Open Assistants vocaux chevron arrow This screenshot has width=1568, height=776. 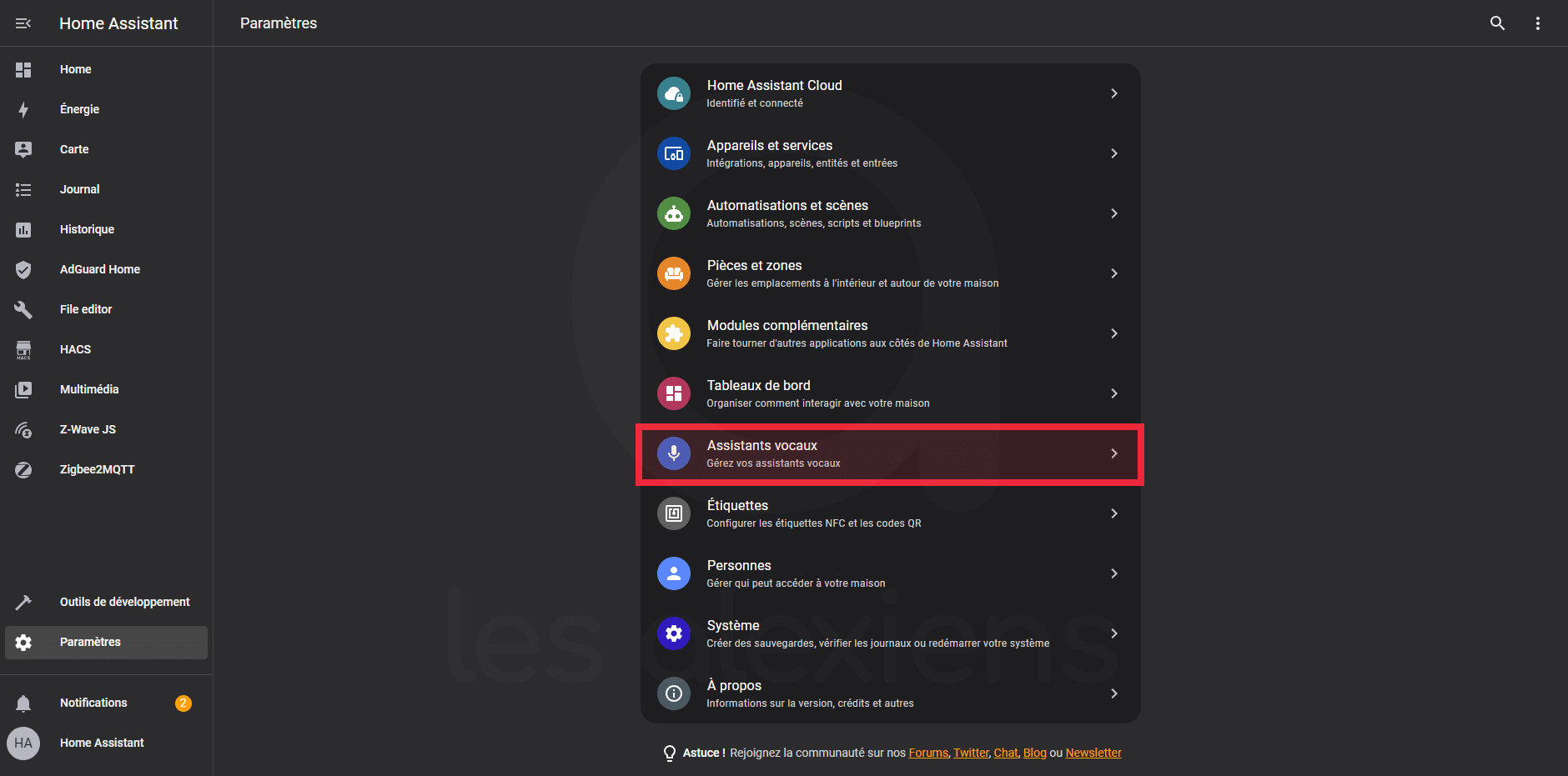click(1114, 453)
